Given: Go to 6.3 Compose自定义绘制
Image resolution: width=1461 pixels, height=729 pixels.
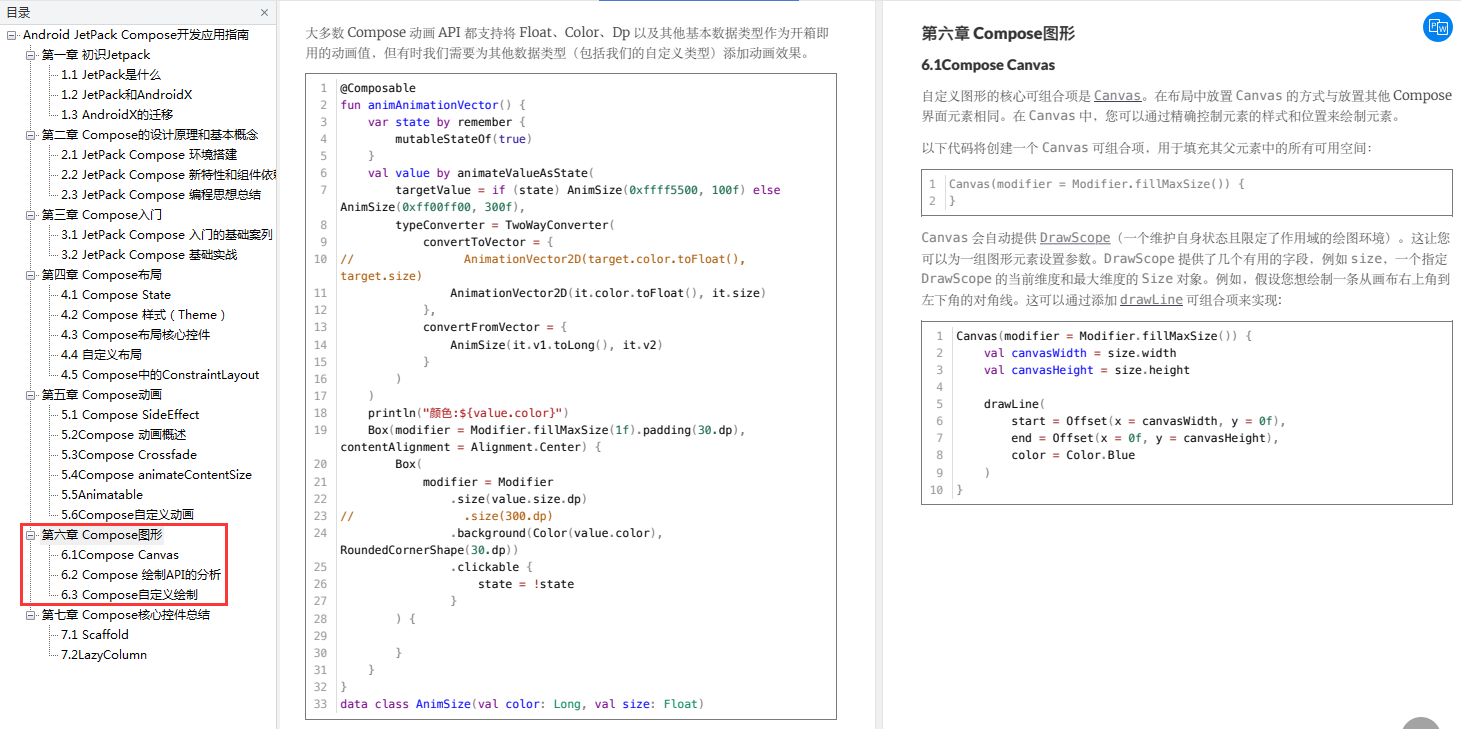Looking at the screenshot, I should pyautogui.click(x=129, y=595).
